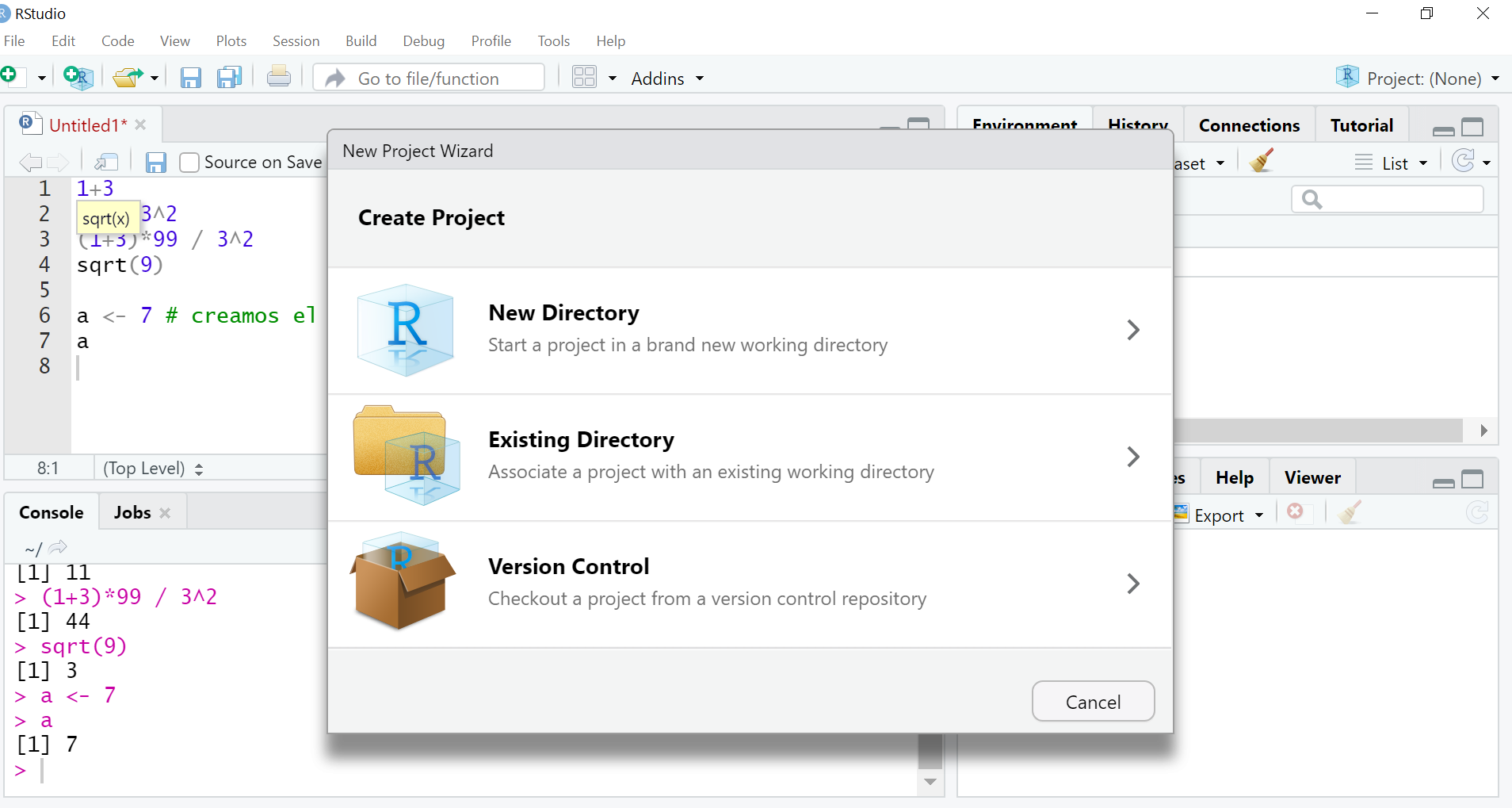Click the Go to file/function field
This screenshot has height=808, width=1512.
(x=429, y=79)
